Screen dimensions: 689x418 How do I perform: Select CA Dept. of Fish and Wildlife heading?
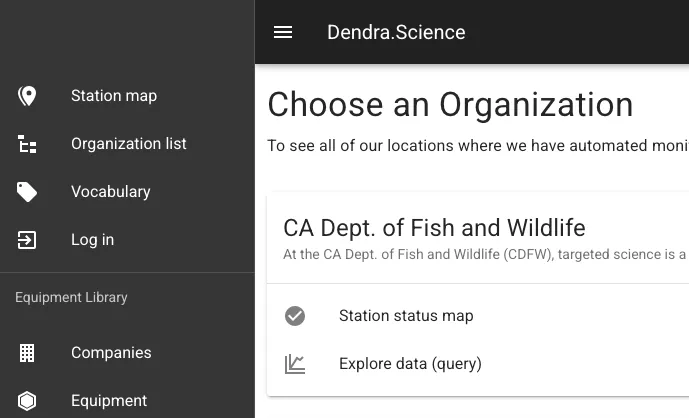(434, 228)
